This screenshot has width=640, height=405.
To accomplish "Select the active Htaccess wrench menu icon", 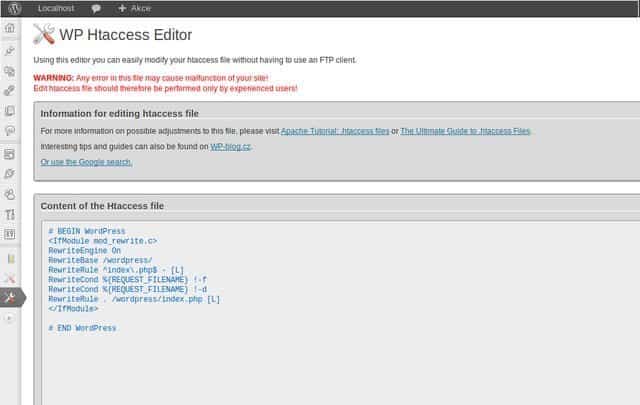I will (x=10, y=298).
